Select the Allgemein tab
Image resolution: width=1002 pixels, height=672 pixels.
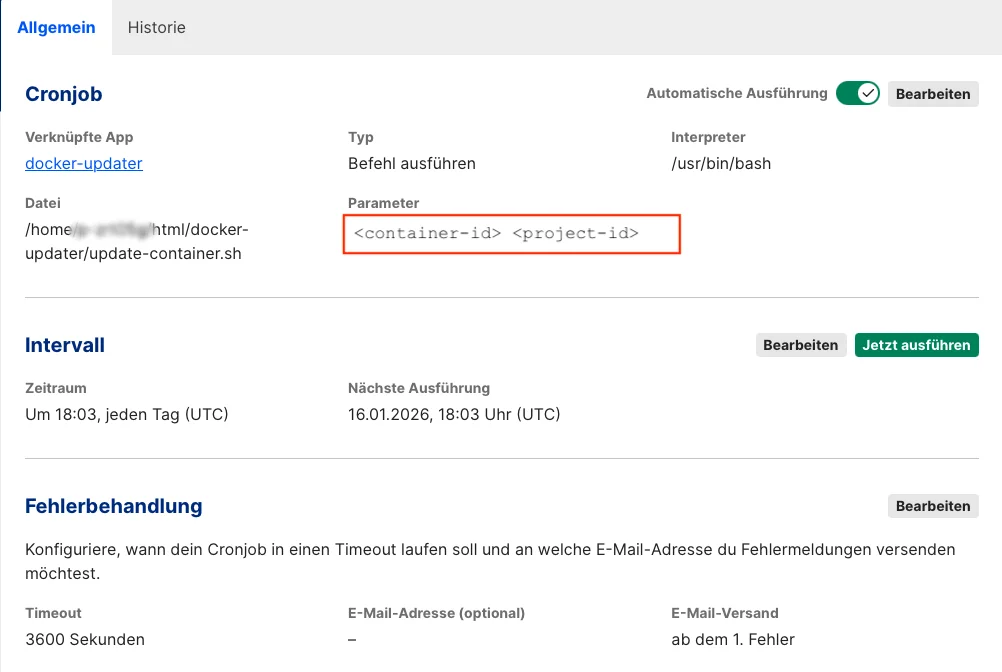56,27
